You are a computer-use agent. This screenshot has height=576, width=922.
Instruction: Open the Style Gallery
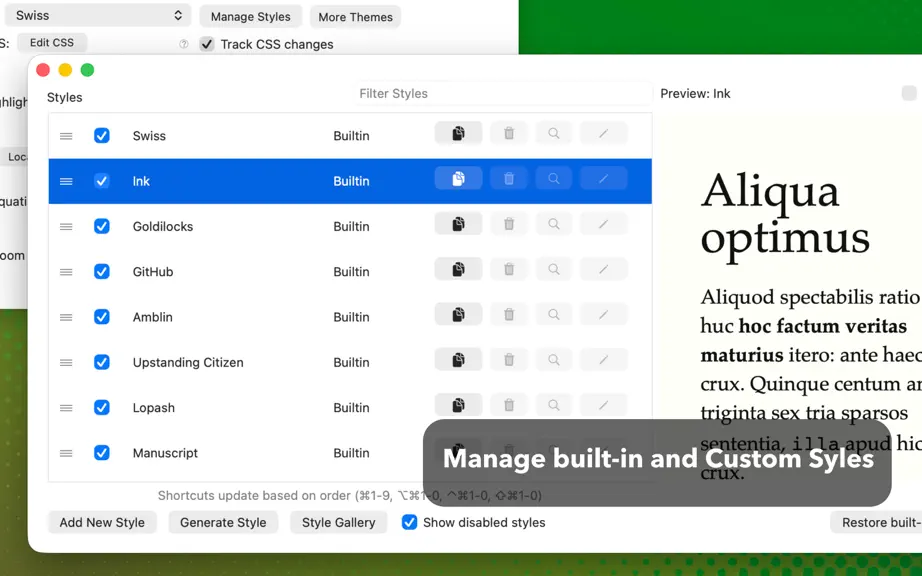coord(338,522)
